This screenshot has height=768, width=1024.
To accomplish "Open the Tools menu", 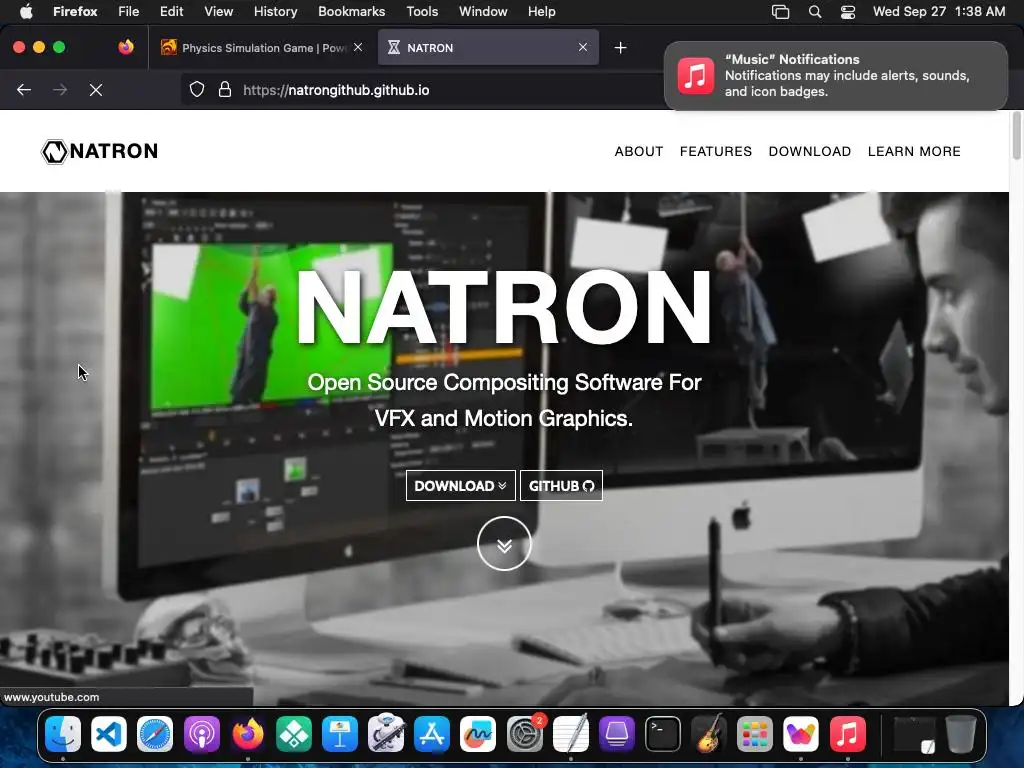I will pyautogui.click(x=422, y=11).
